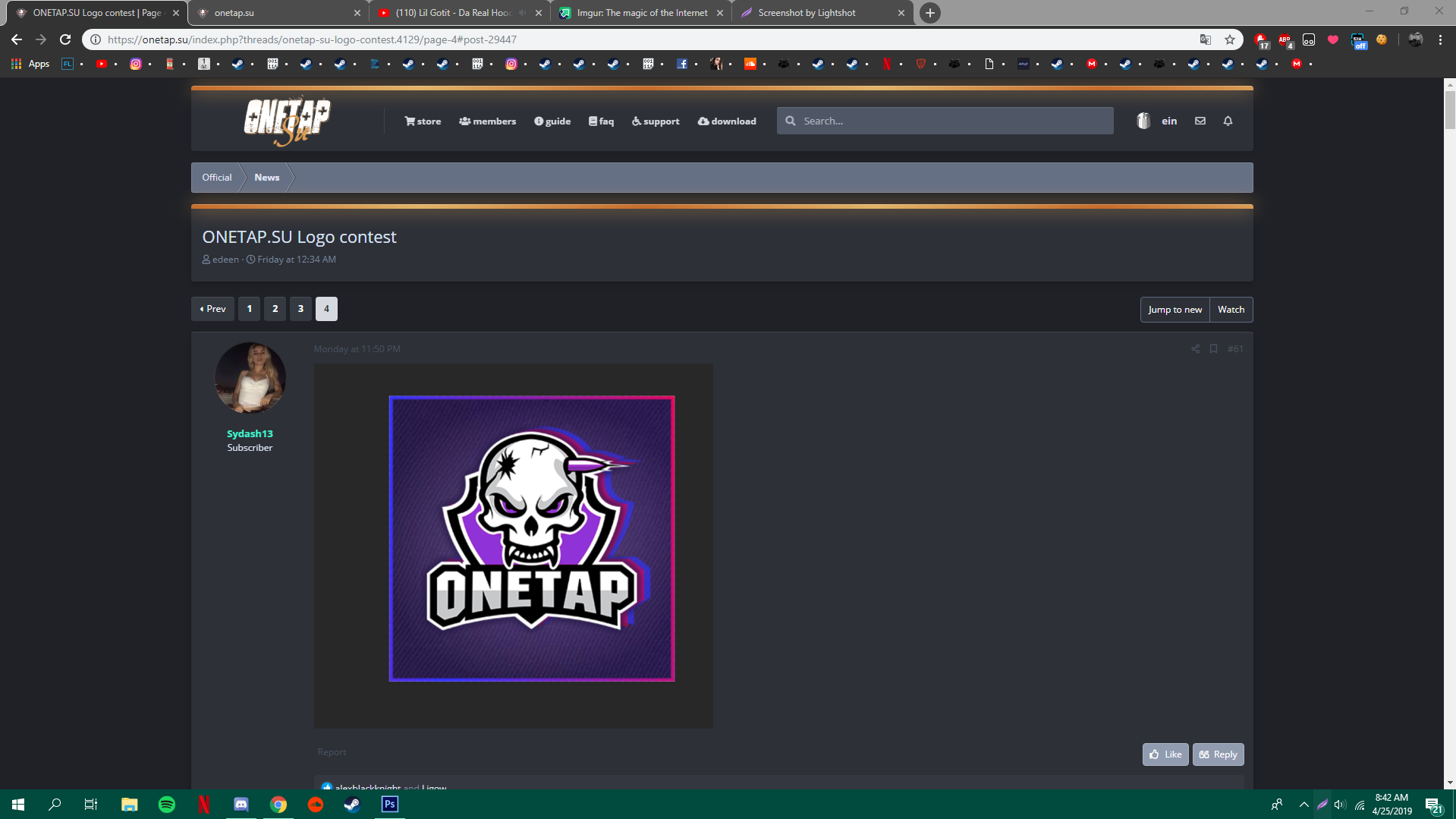Reply to Sydash13's post
This screenshot has width=1456, height=819.
point(1218,754)
